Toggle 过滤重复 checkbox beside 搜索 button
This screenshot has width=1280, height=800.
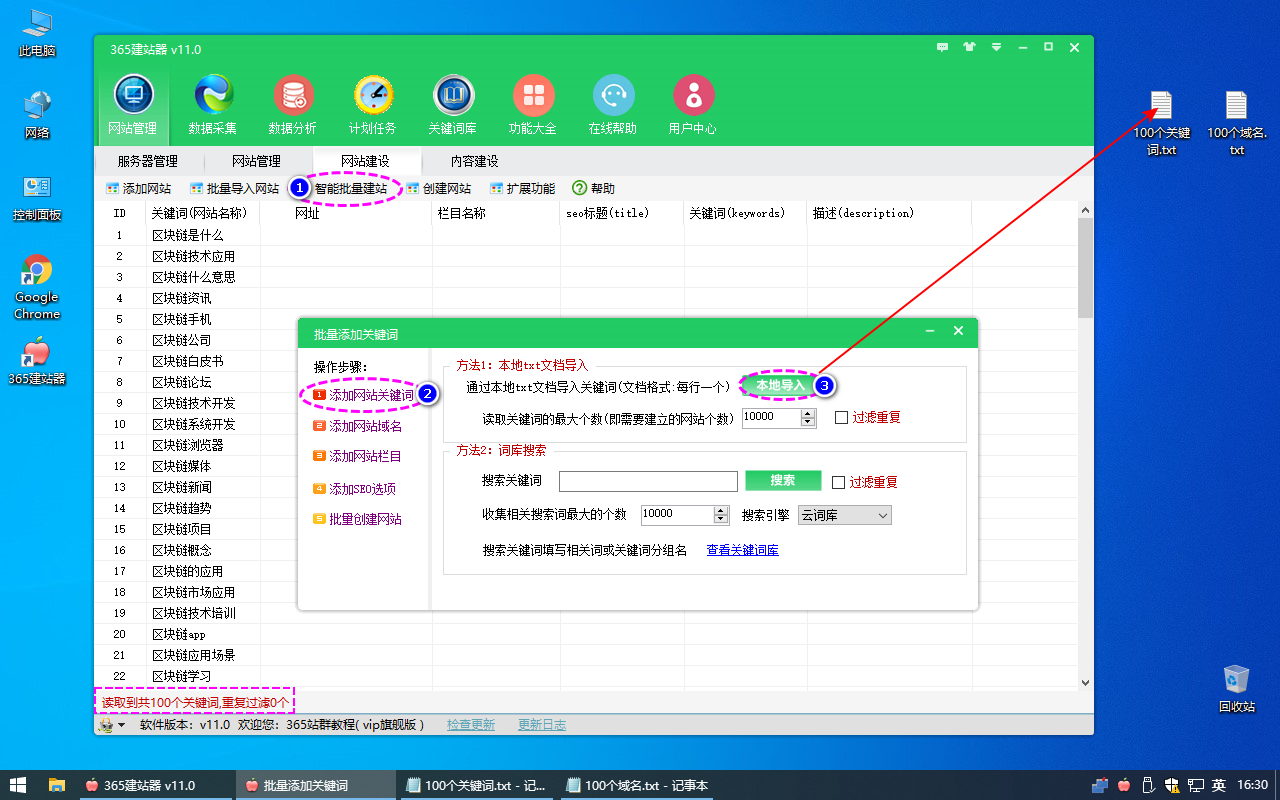click(x=838, y=482)
